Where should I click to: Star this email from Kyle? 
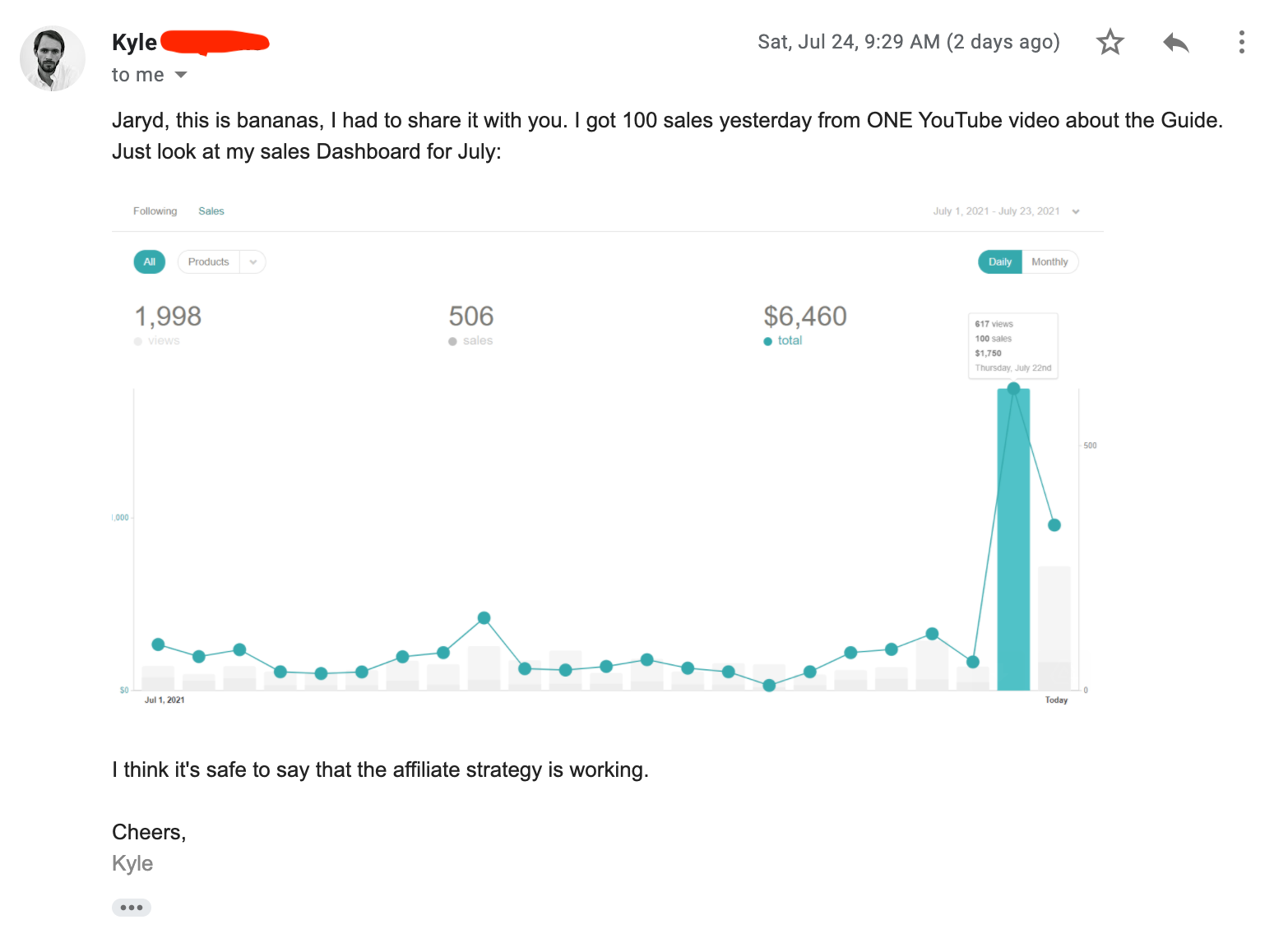1110,42
